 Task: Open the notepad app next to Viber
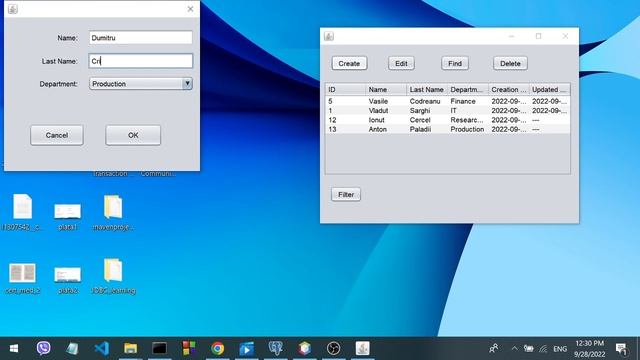click(72, 348)
